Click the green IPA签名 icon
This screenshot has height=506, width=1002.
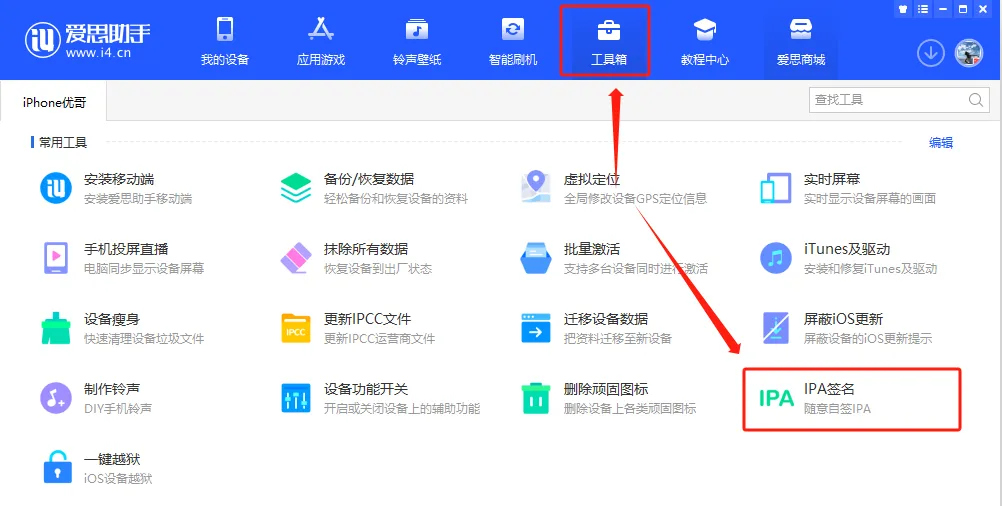tap(776, 398)
